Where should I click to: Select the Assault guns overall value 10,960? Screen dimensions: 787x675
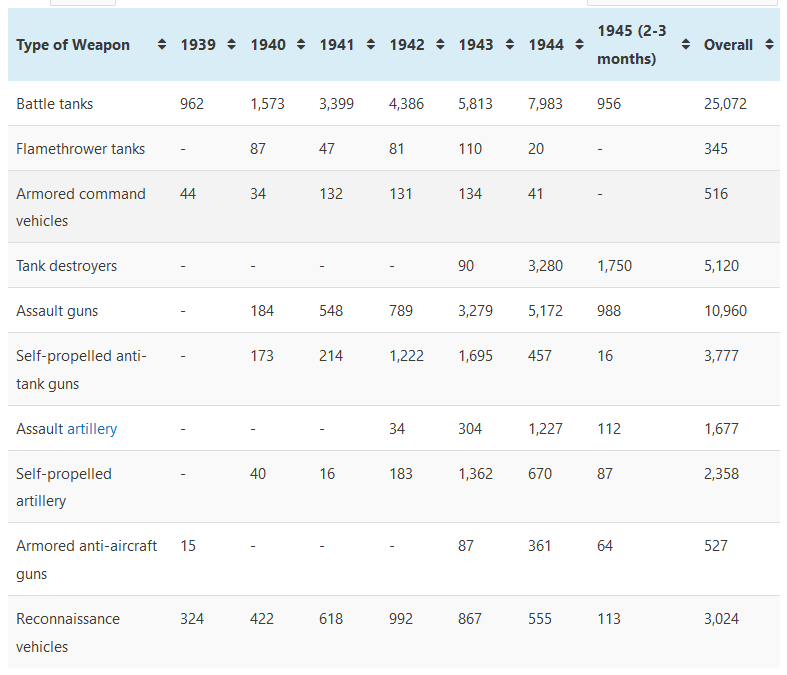pos(725,311)
